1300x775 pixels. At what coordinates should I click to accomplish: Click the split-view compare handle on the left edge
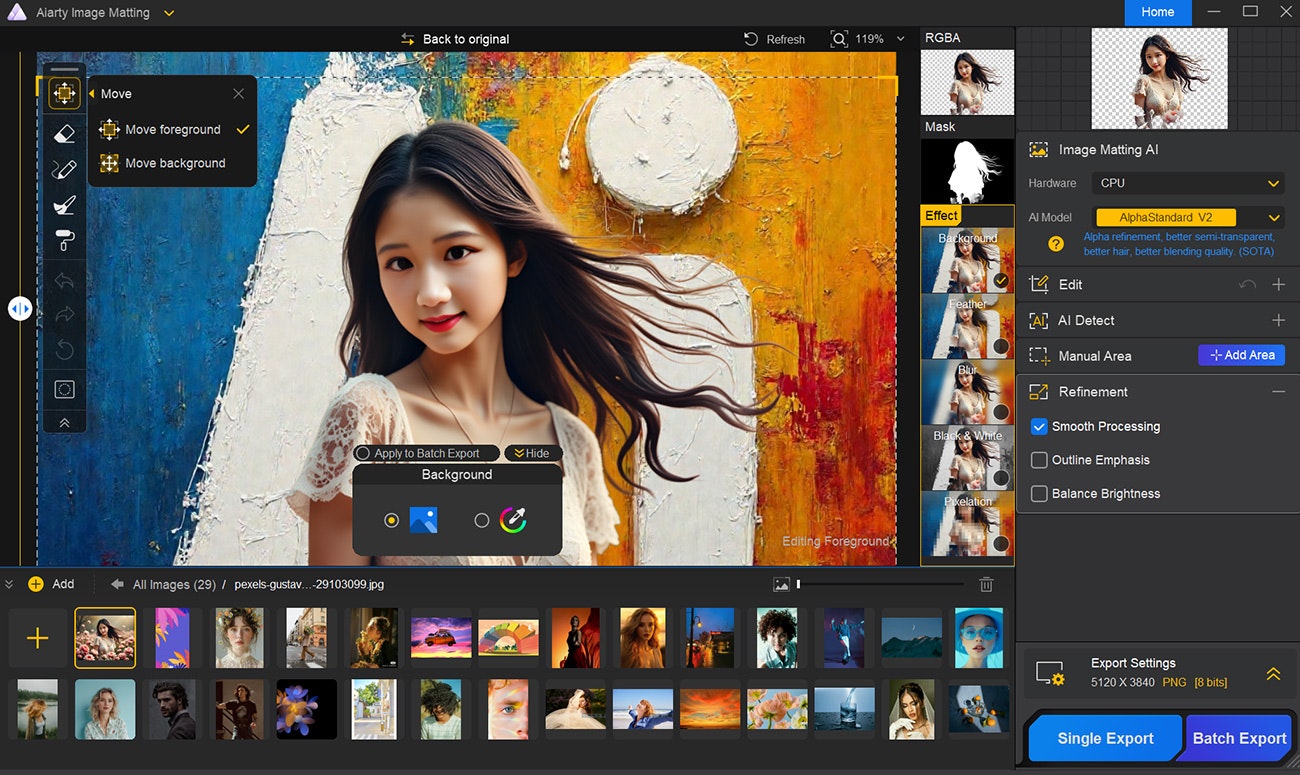(20, 308)
